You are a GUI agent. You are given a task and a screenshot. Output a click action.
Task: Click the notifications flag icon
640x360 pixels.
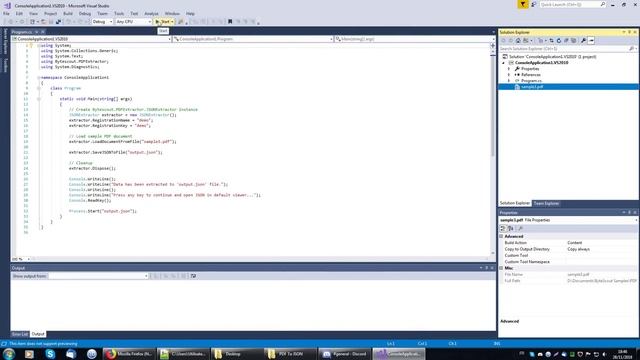coord(523,4)
